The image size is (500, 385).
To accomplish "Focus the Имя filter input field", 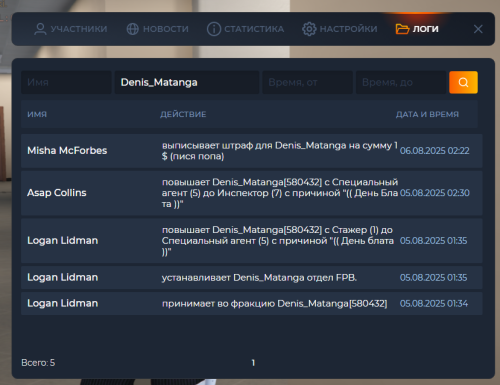I will pos(66,82).
